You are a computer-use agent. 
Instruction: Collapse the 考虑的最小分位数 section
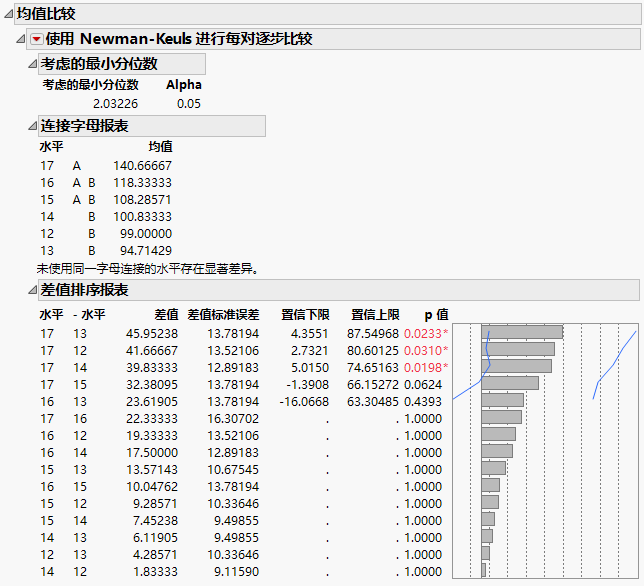click(32, 64)
